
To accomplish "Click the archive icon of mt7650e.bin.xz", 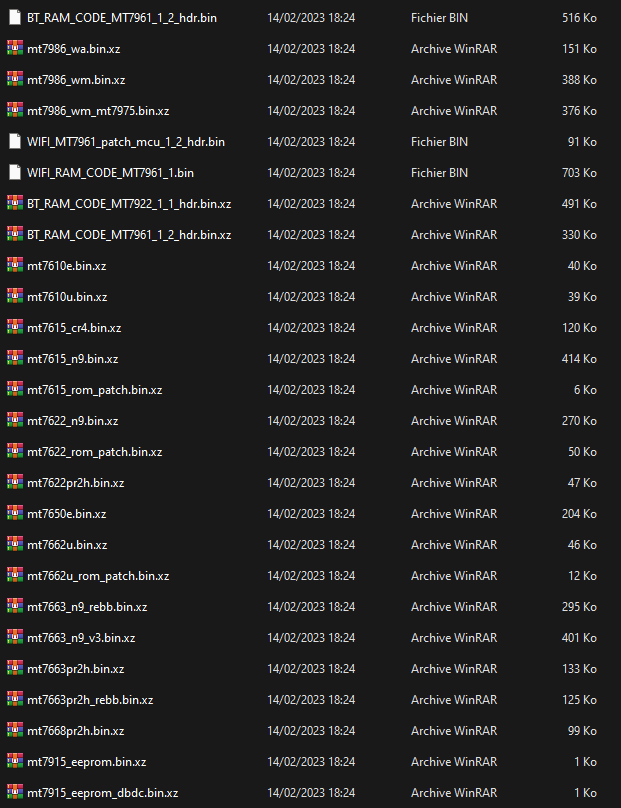I will pos(14,514).
